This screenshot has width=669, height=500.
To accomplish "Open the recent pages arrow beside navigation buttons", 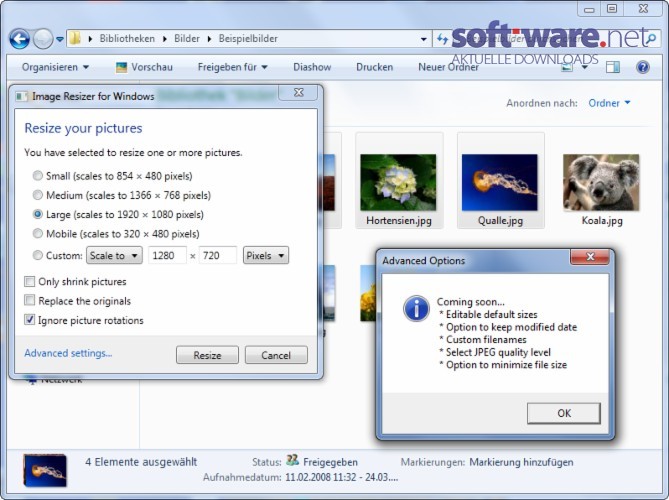I will 60,39.
